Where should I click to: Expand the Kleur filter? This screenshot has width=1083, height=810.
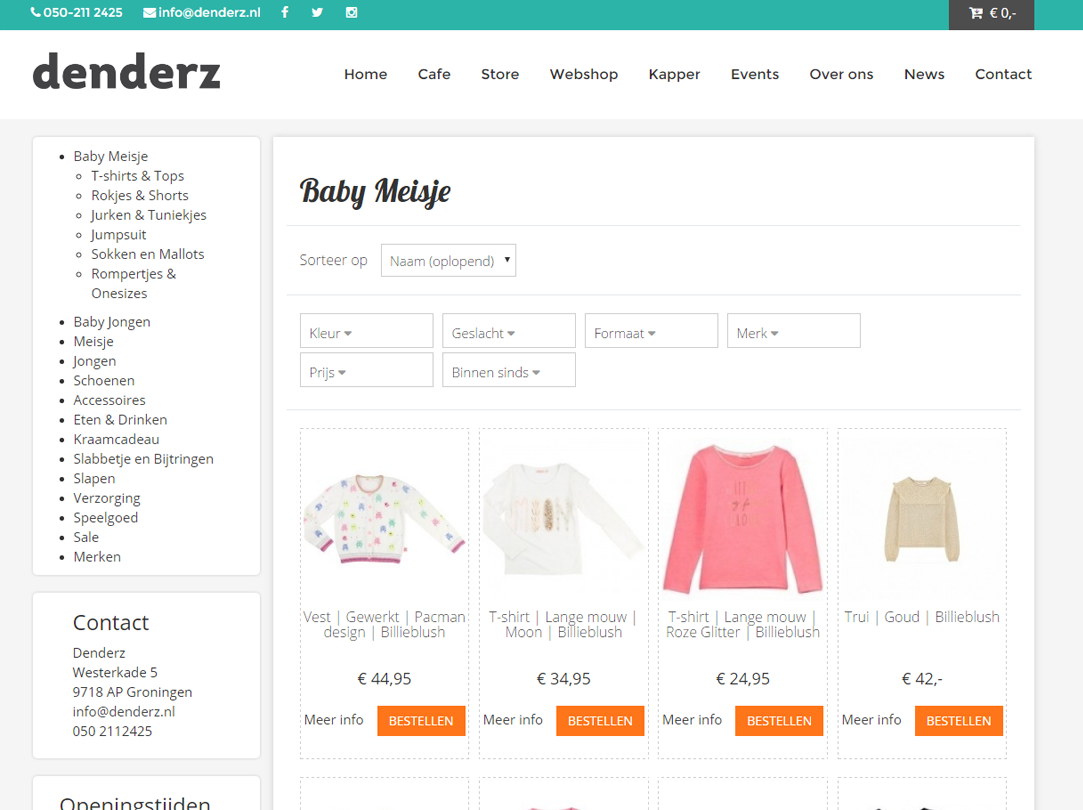pyautogui.click(x=367, y=331)
